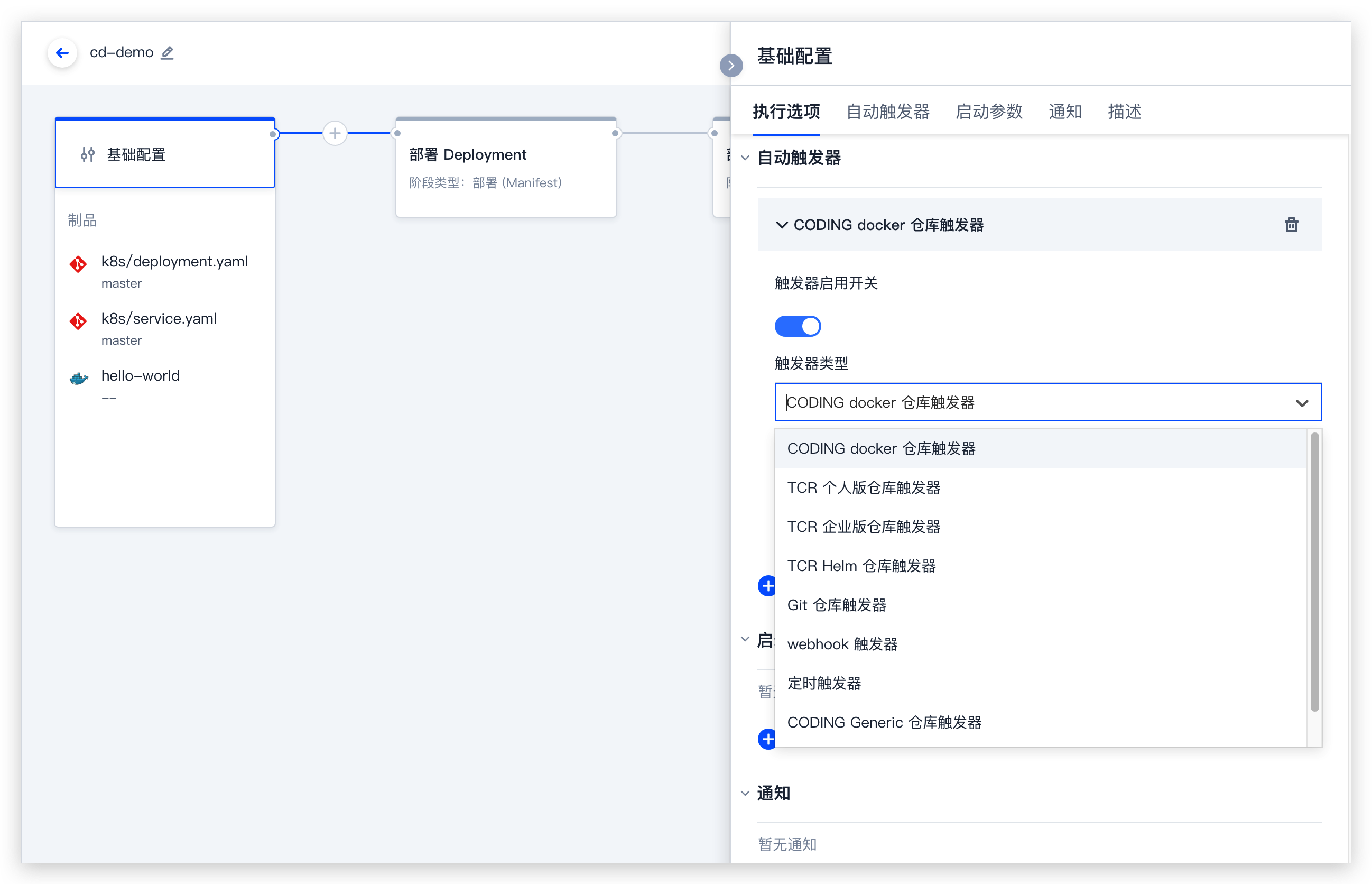Click the 基础配置 sliders icon
The image size is (1372, 884).
pyautogui.click(x=88, y=154)
